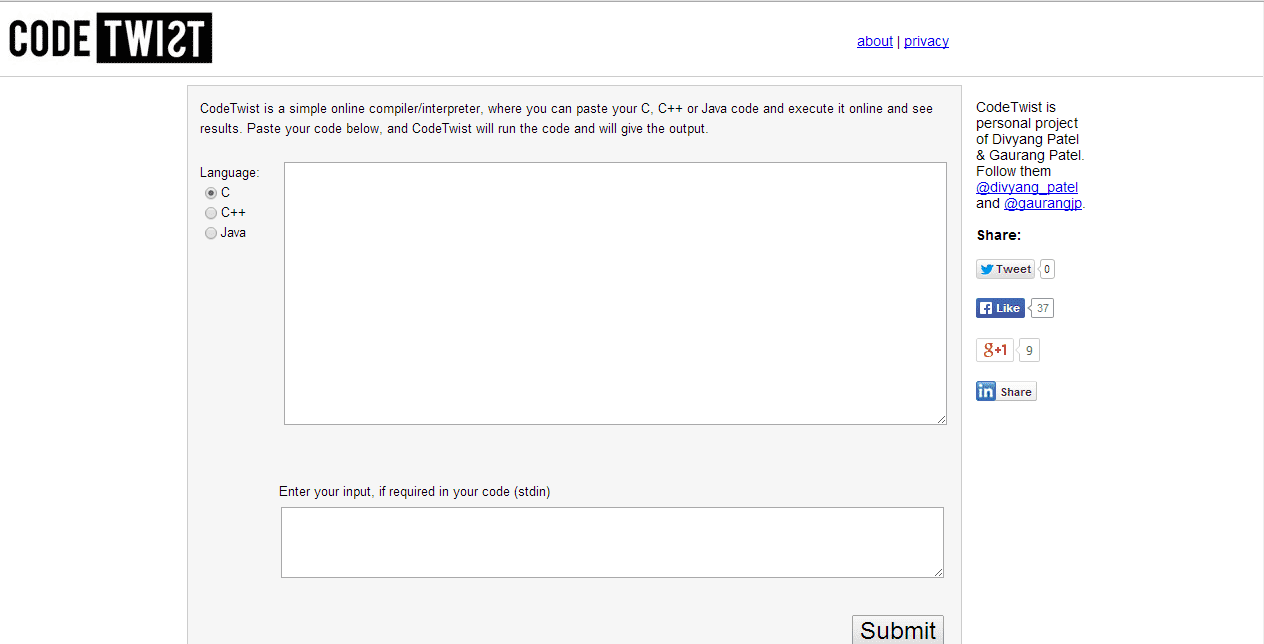This screenshot has height=644, width=1264.
Task: Click the Google +1 button
Action: pos(995,350)
